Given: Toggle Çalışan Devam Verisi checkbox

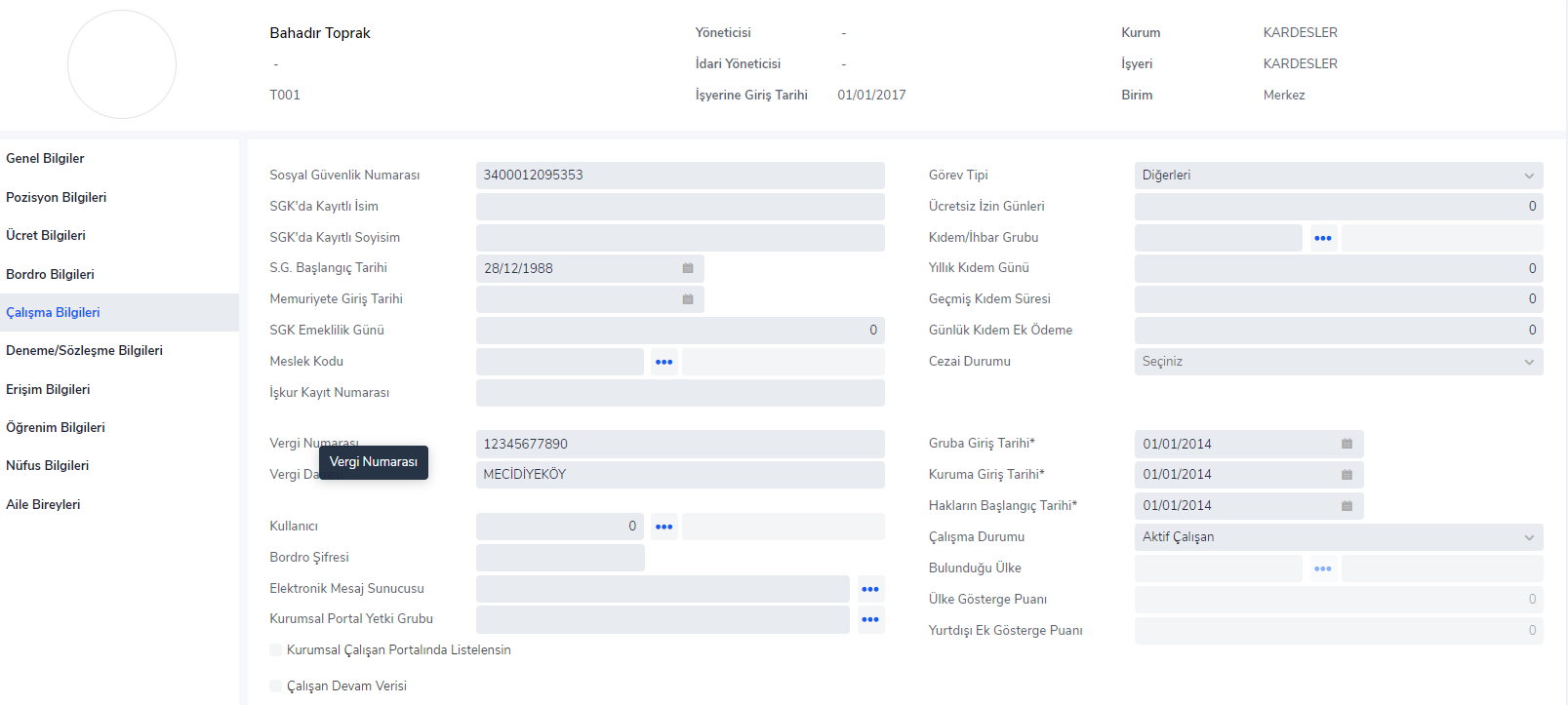Looking at the screenshot, I should (276, 686).
